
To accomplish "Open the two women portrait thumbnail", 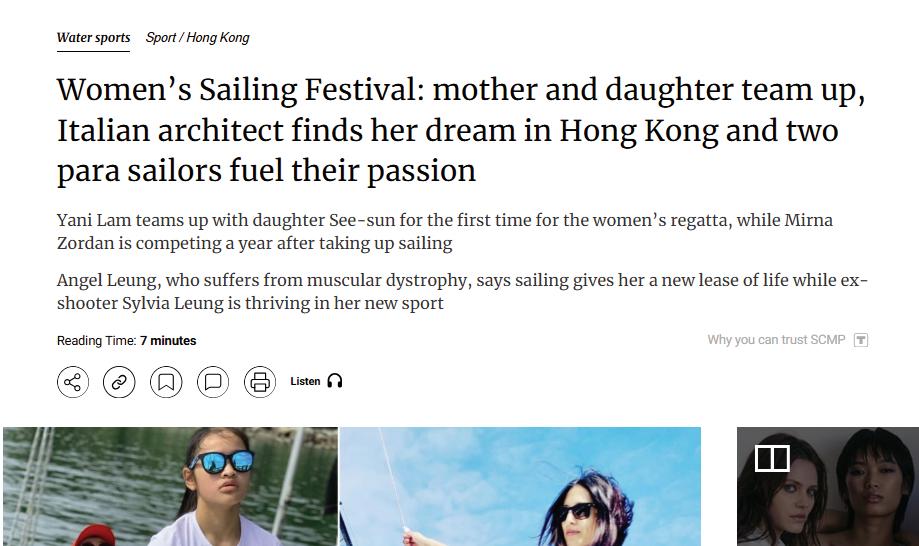I will click(x=828, y=486).
